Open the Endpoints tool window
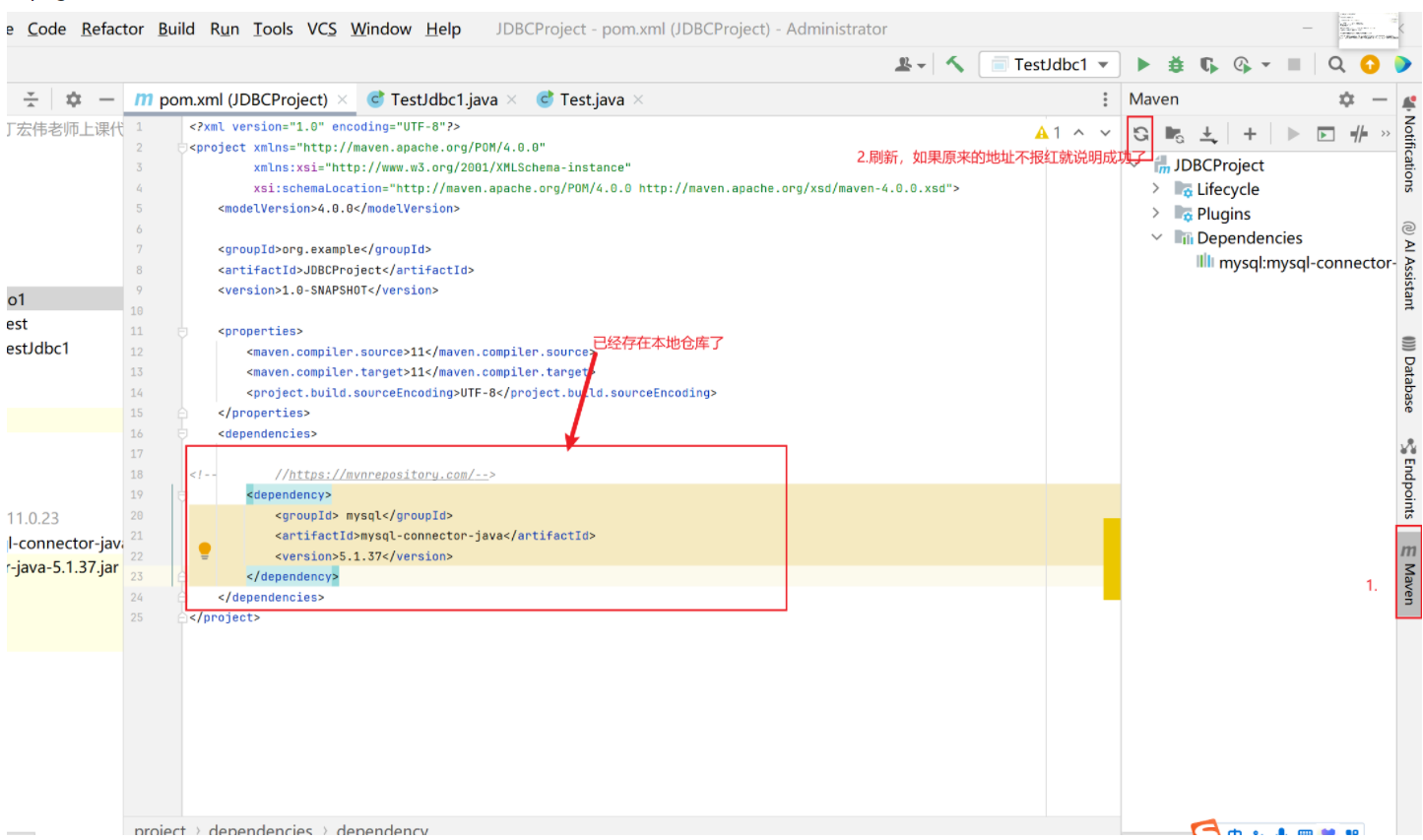This screenshot has width=1423, height=840. pyautogui.click(x=1409, y=479)
